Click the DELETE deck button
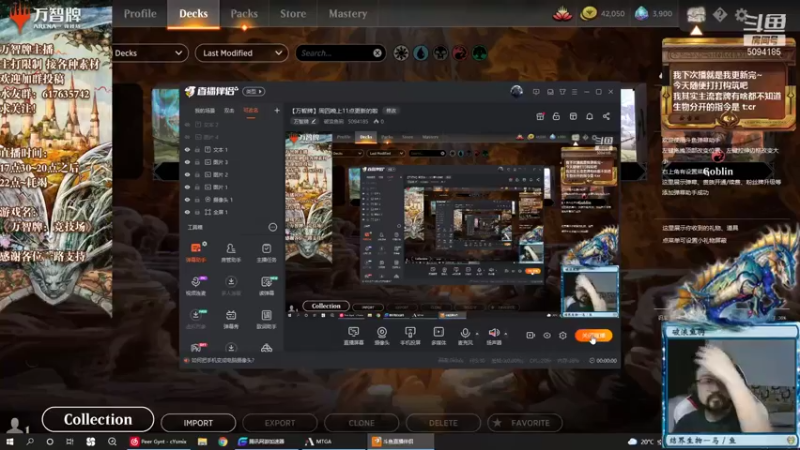The height and width of the screenshot is (450, 800). [443, 423]
